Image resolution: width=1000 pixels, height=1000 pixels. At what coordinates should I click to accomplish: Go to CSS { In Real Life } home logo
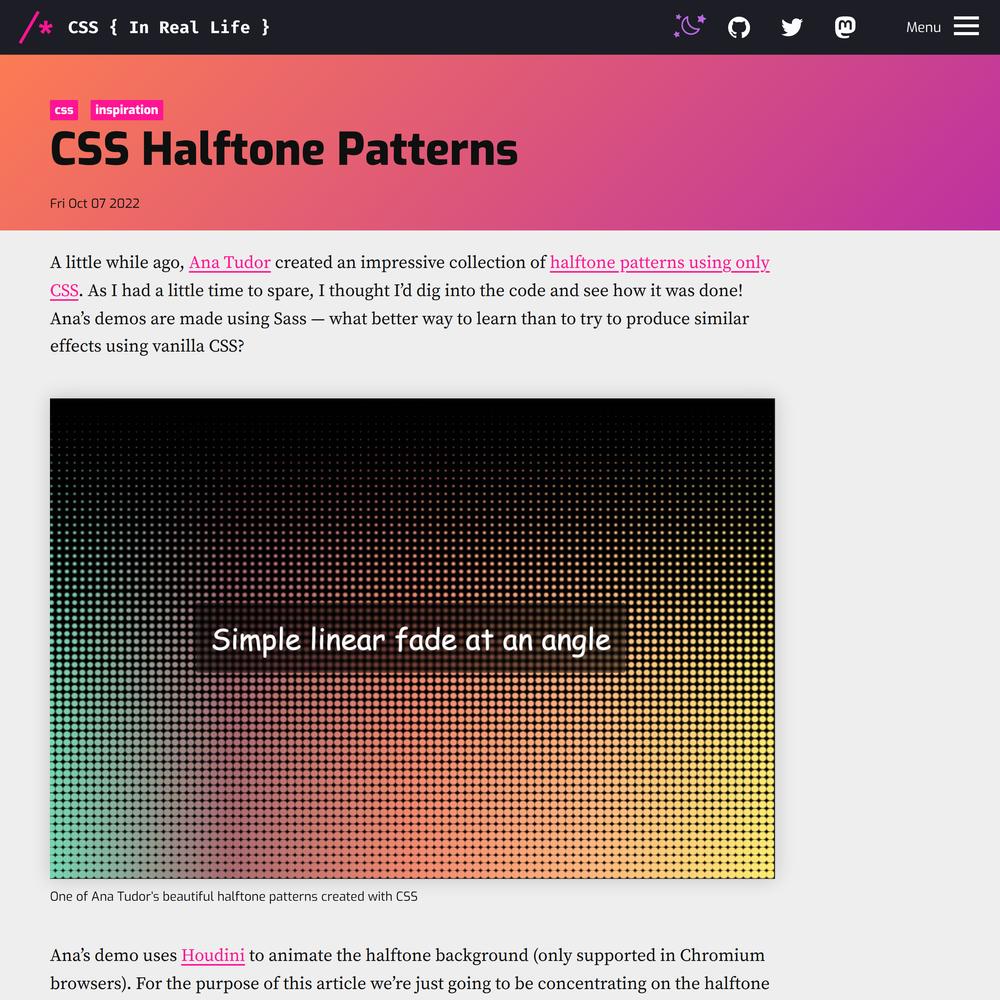click(x=145, y=27)
